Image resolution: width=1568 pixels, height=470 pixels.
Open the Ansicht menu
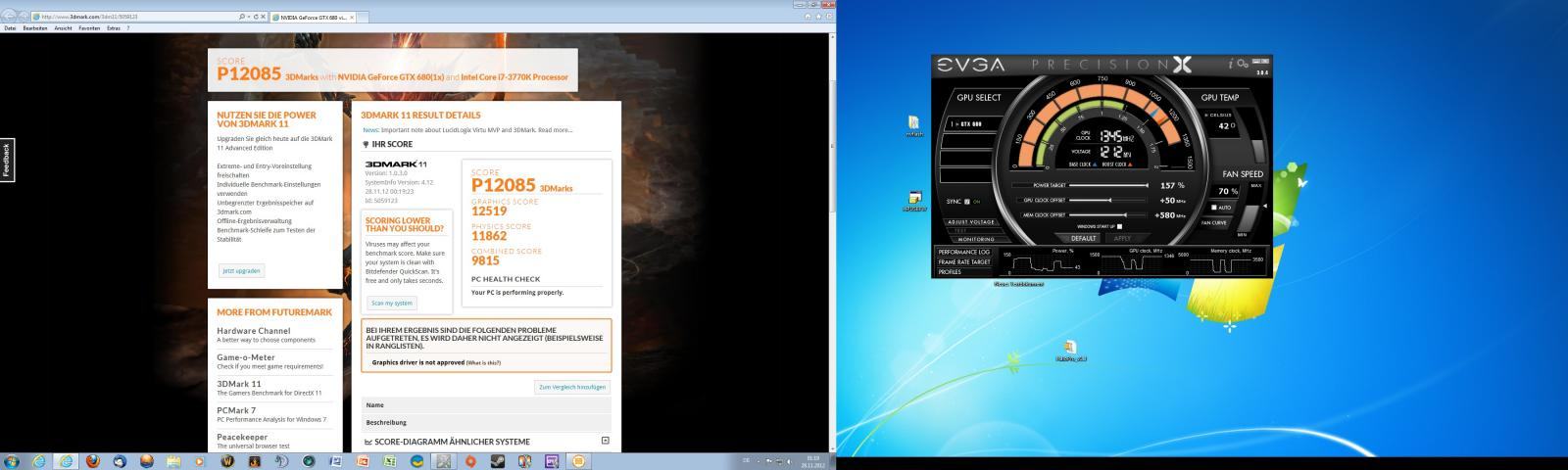pos(63,28)
